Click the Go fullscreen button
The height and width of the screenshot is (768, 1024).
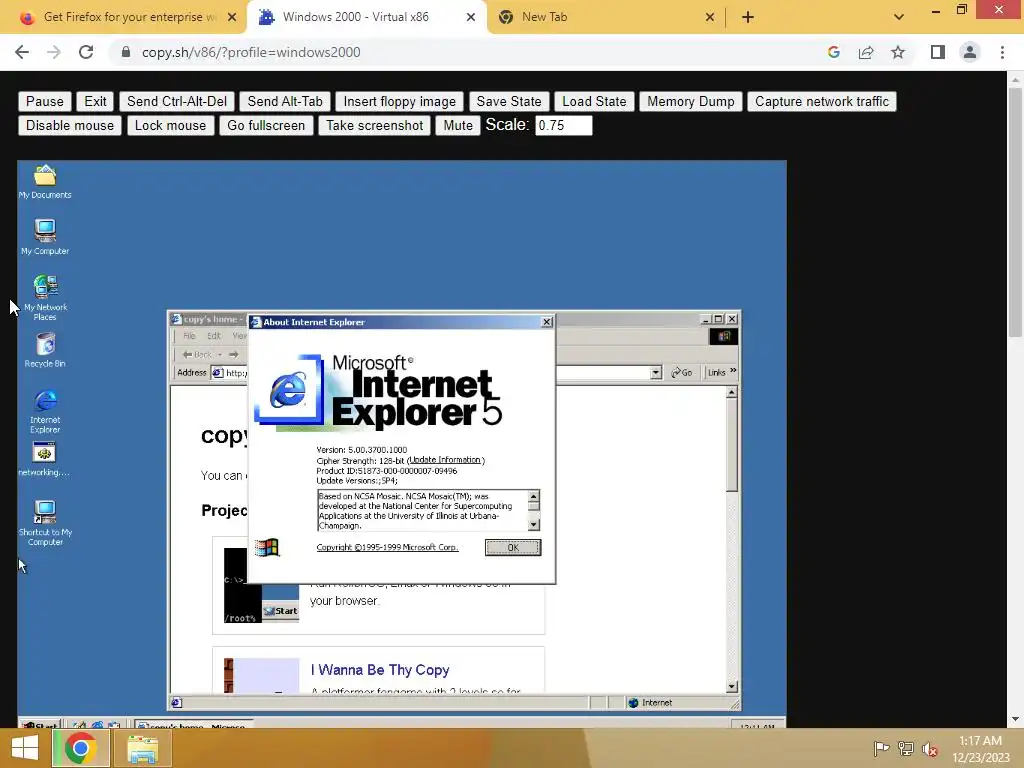pos(266,125)
